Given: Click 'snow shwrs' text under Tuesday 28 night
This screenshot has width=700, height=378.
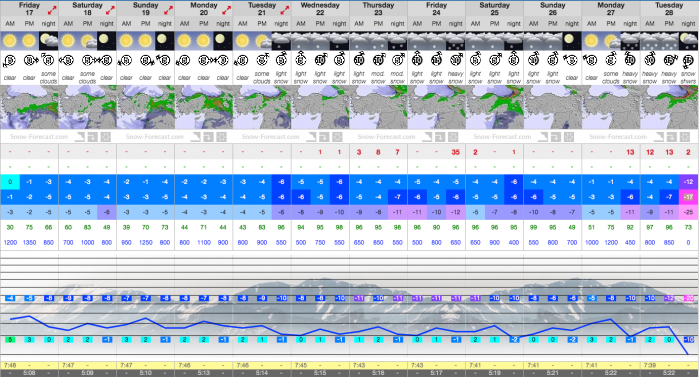Looking at the screenshot, I should tap(688, 77).
